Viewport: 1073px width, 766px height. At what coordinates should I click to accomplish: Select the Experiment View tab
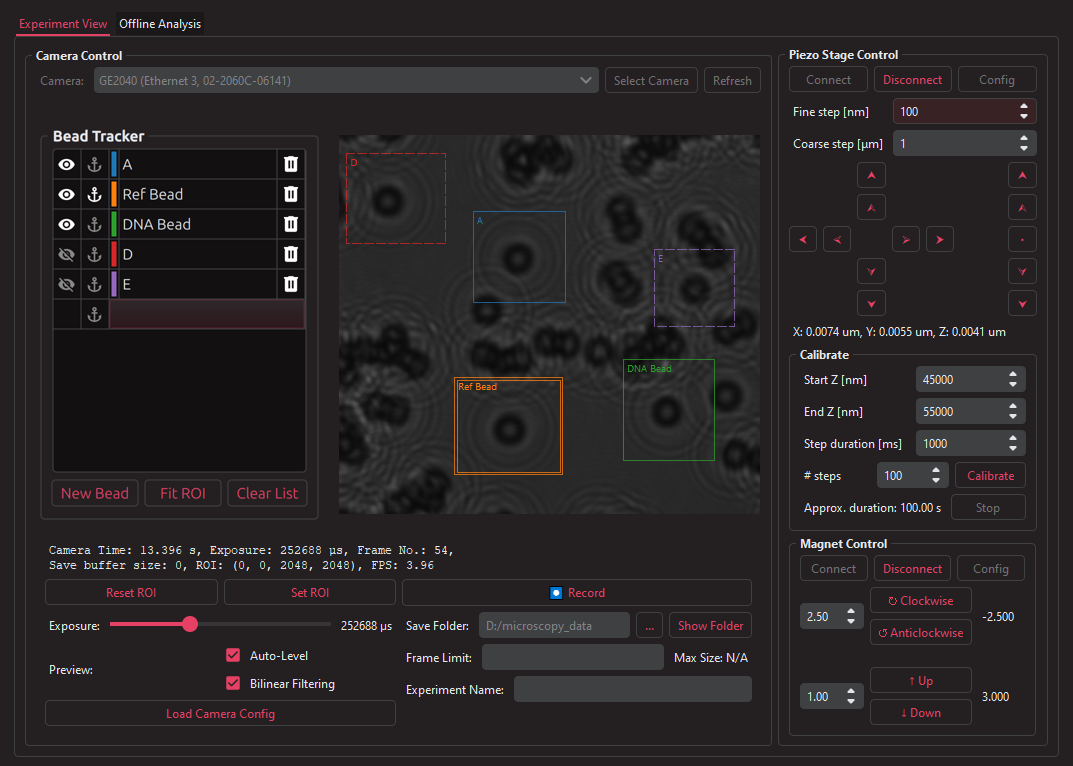pyautogui.click(x=62, y=24)
